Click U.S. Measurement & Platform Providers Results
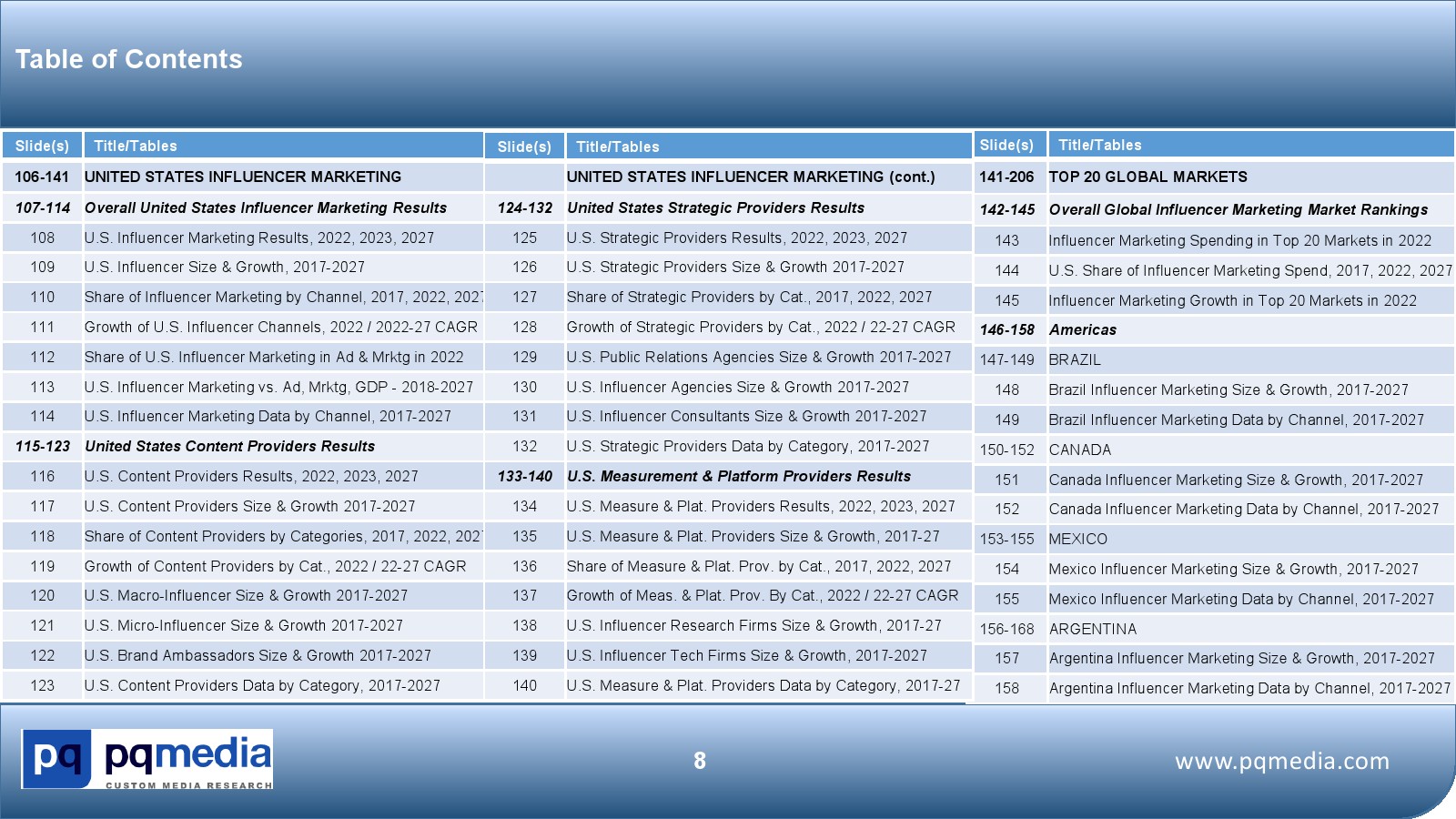 click(x=738, y=476)
